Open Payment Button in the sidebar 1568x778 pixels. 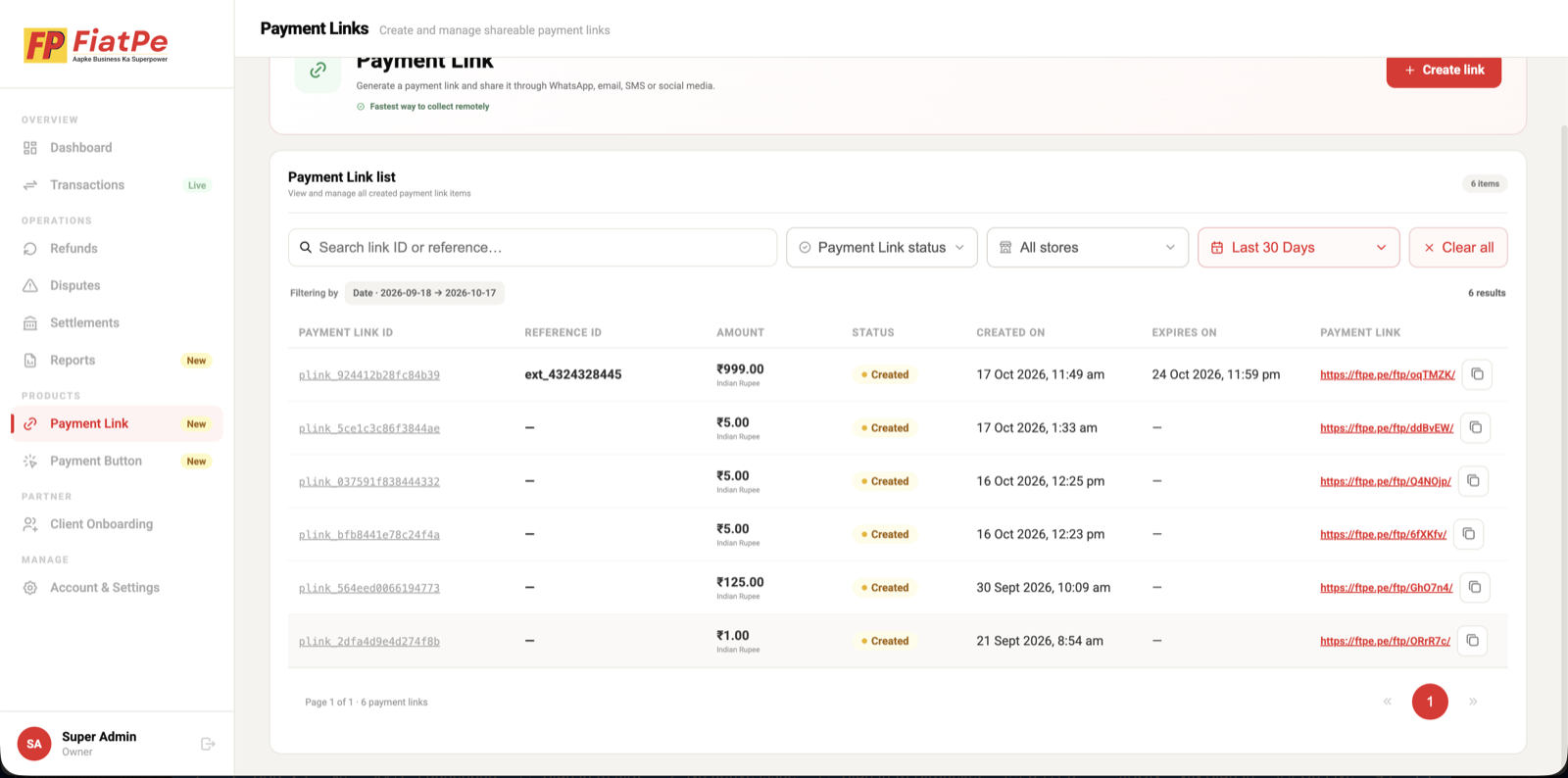pyautogui.click(x=117, y=462)
